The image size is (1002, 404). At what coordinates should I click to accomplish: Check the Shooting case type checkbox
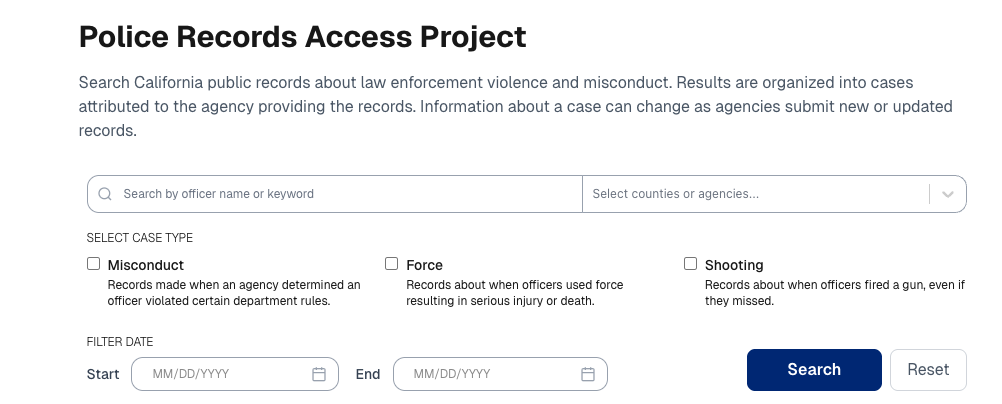[x=690, y=264]
